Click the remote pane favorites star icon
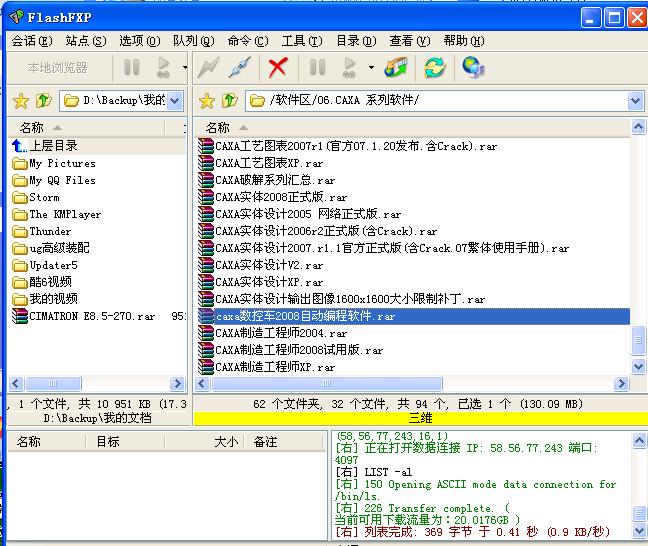 (207, 101)
